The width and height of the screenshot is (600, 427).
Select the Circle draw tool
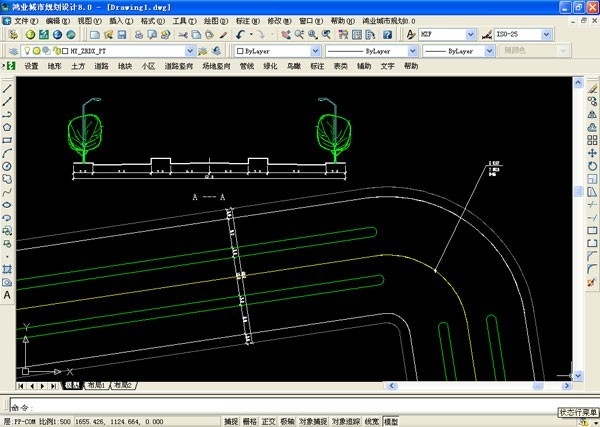pyautogui.click(x=7, y=166)
